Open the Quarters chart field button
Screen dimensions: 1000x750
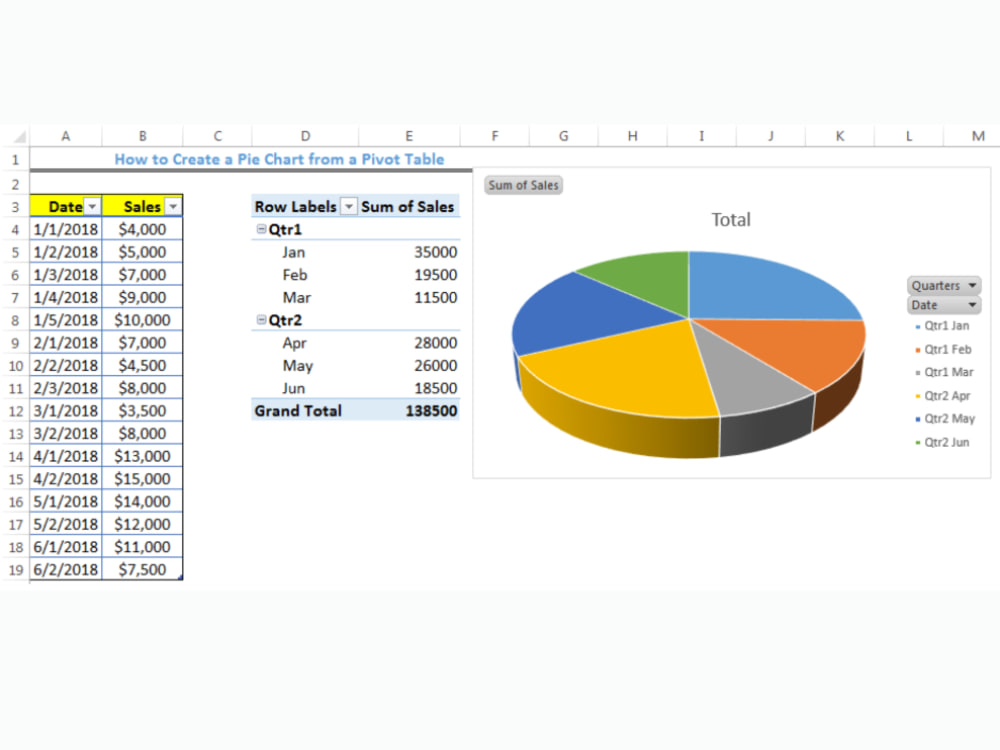pyautogui.click(x=944, y=285)
